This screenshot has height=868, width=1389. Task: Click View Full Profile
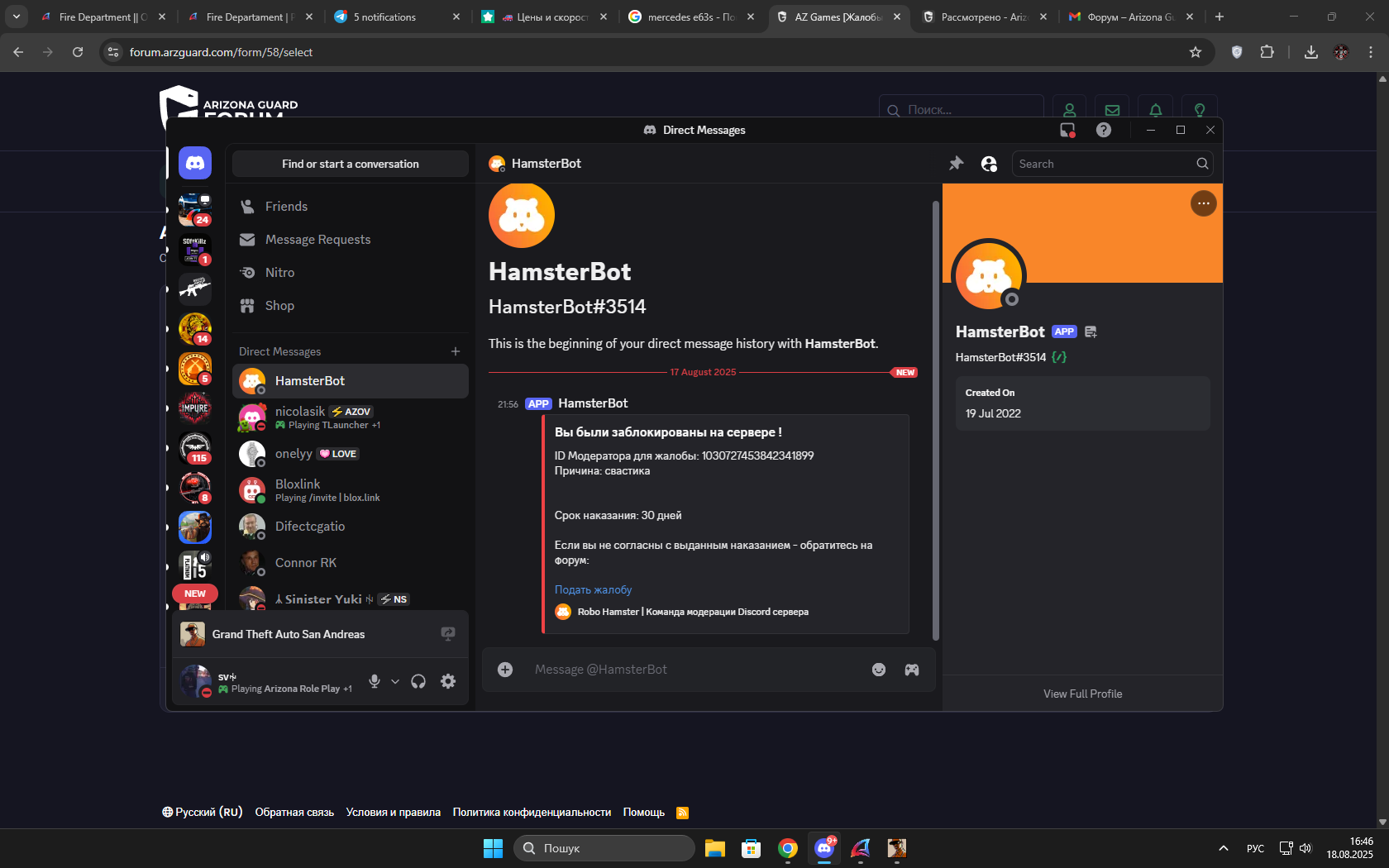pos(1082,694)
